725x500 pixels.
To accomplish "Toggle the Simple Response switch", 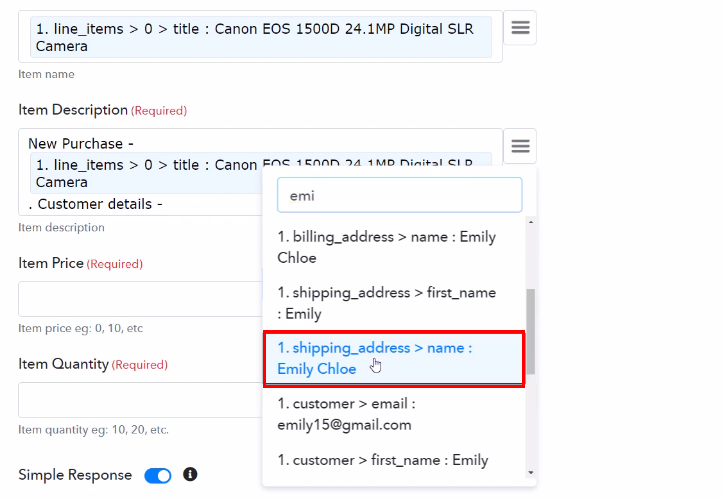I will coord(158,475).
